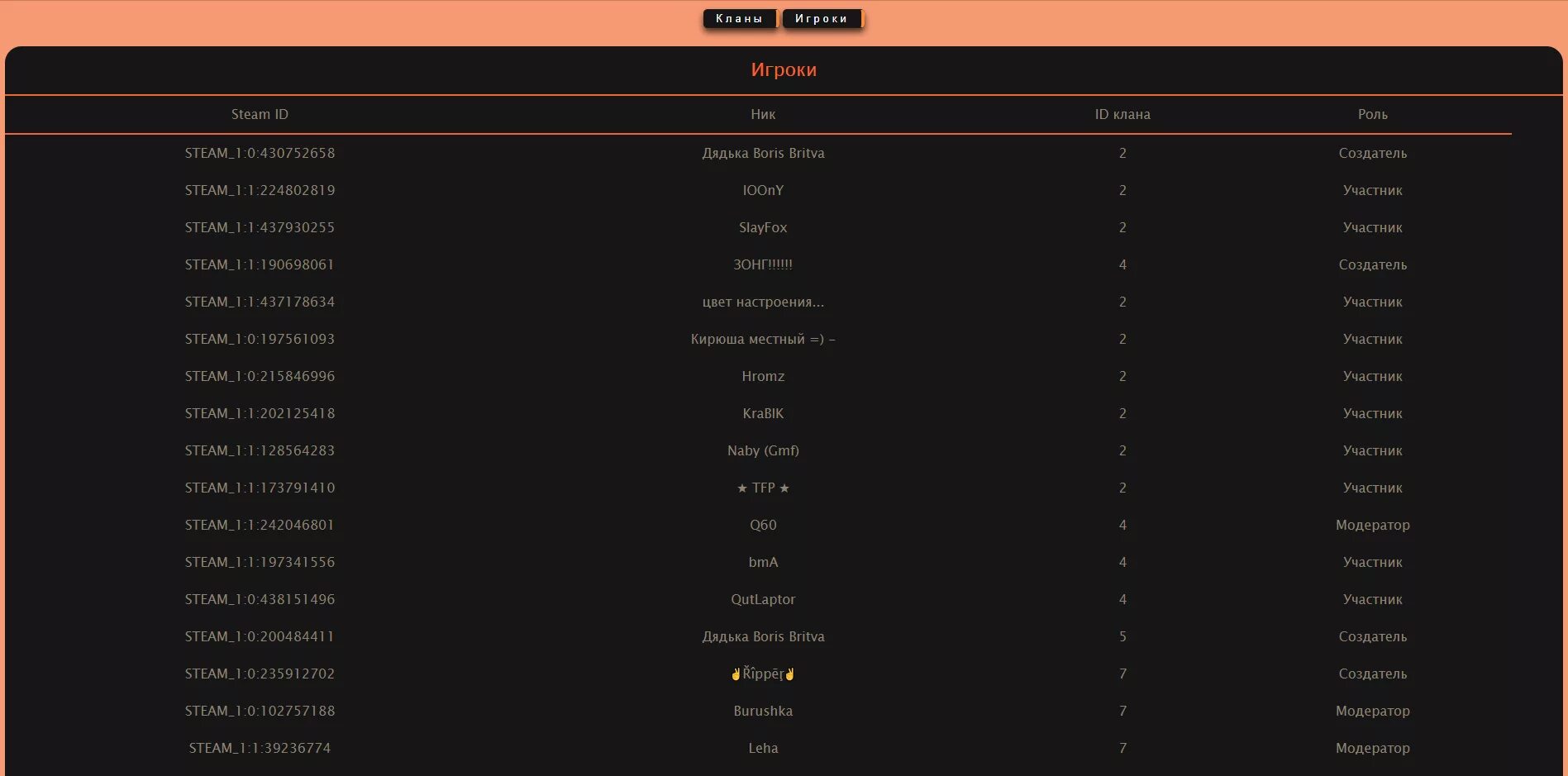Click nickname Q60
1568x776 pixels.
click(763, 525)
